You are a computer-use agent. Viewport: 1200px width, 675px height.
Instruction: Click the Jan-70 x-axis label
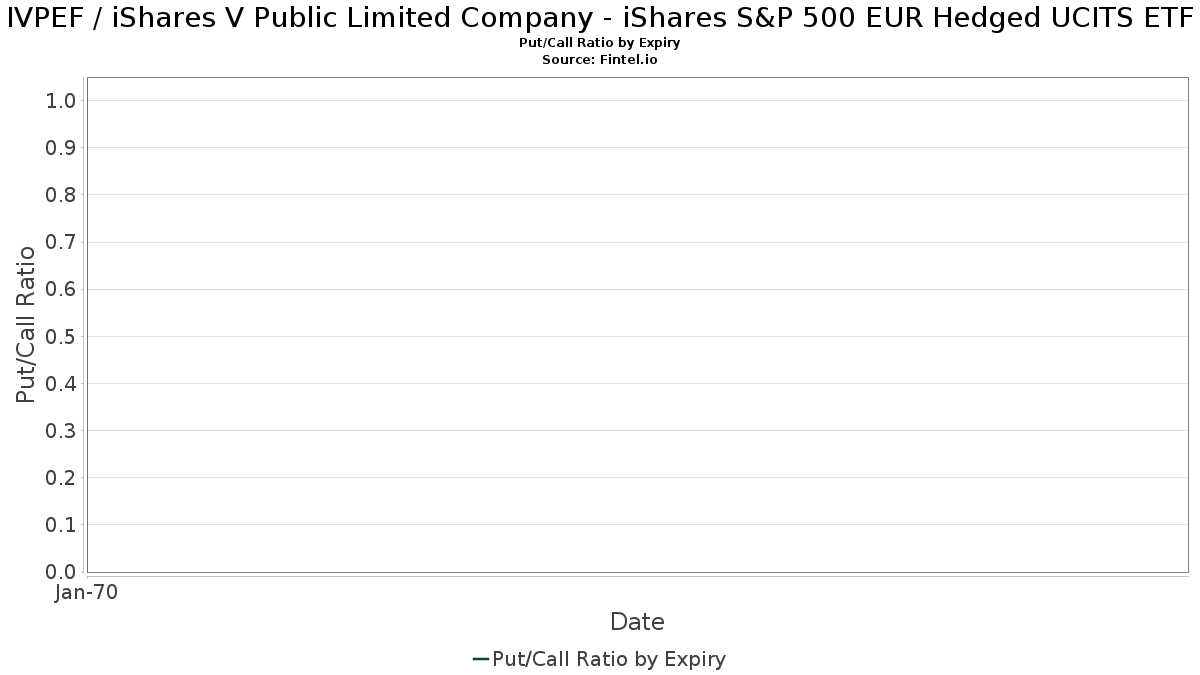click(x=87, y=593)
